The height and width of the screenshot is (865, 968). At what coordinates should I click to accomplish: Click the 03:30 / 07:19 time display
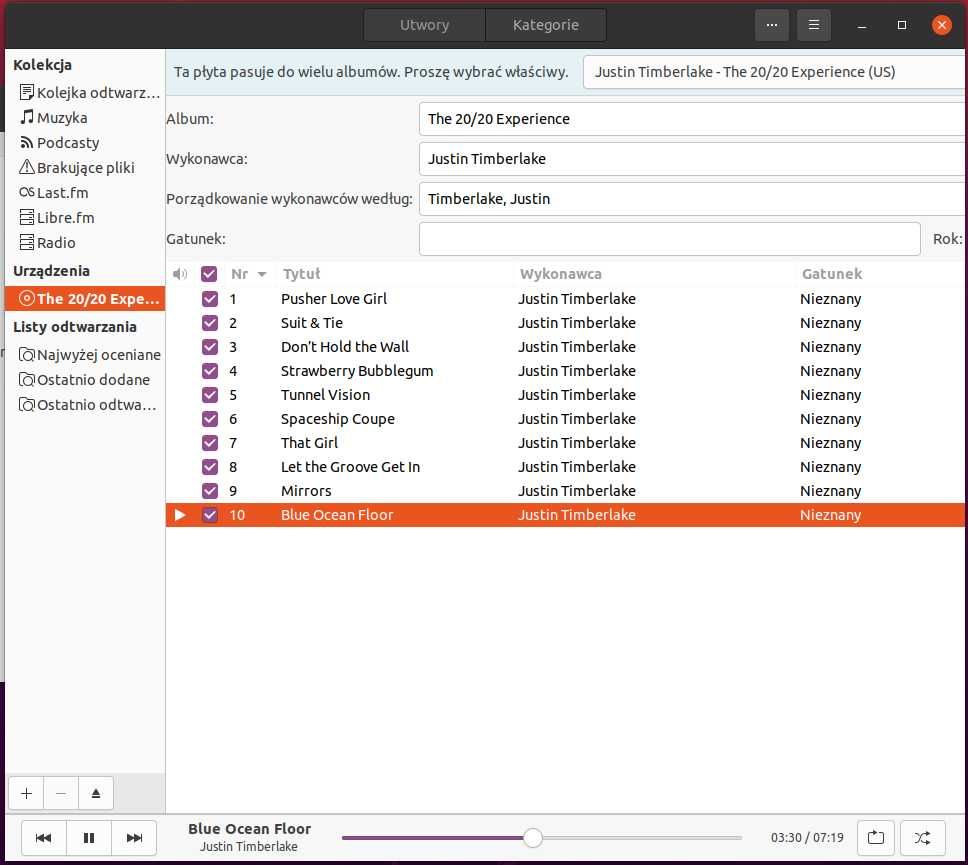point(807,838)
